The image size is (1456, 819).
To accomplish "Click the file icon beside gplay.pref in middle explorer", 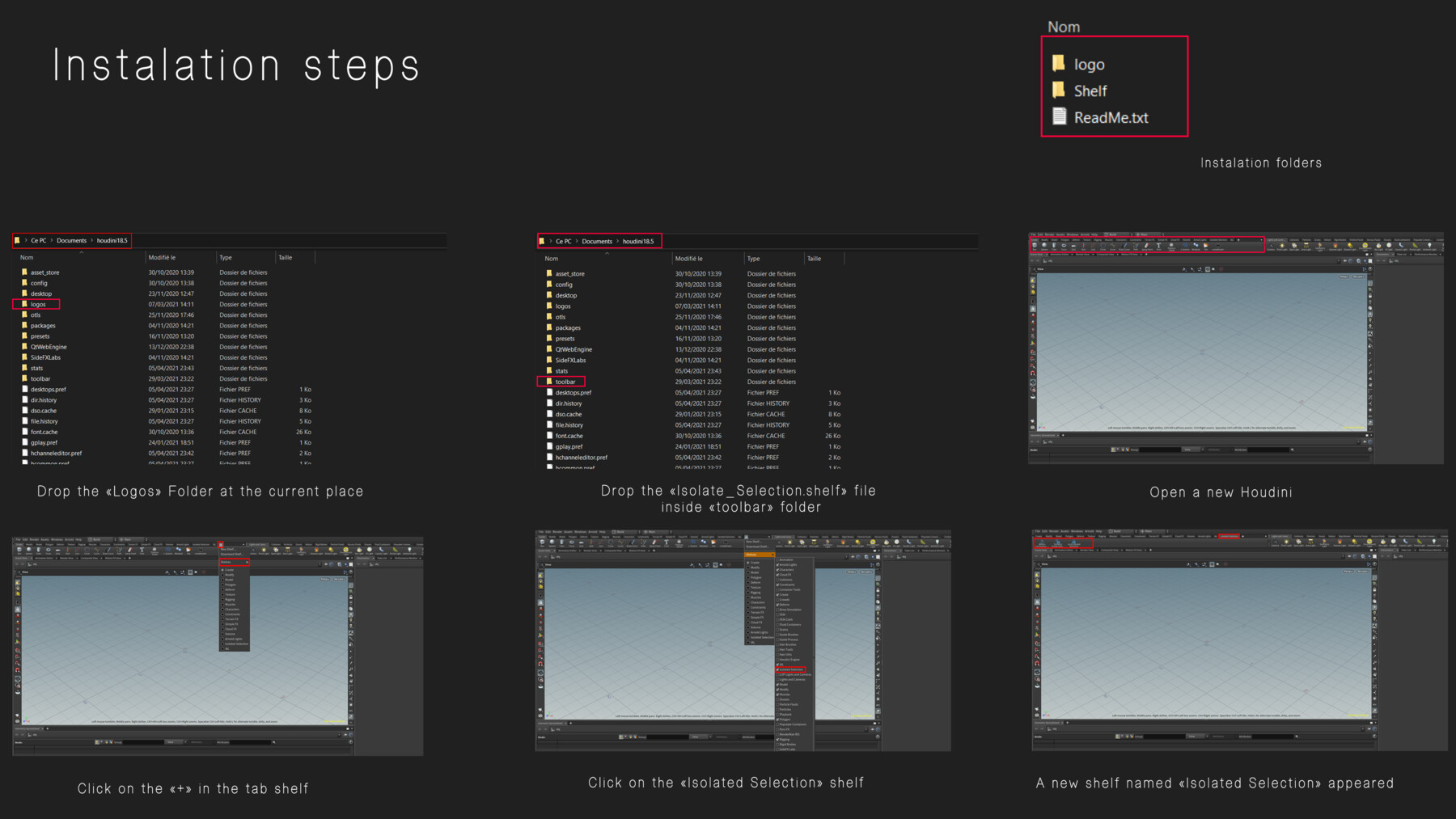I will [x=549, y=446].
